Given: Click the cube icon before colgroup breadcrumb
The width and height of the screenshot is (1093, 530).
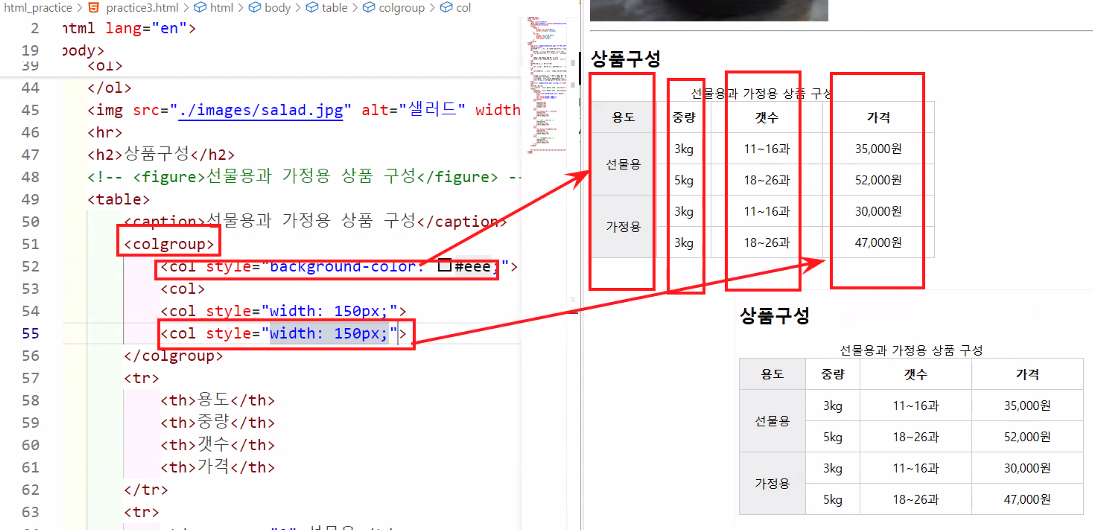Looking at the screenshot, I should pos(371,9).
